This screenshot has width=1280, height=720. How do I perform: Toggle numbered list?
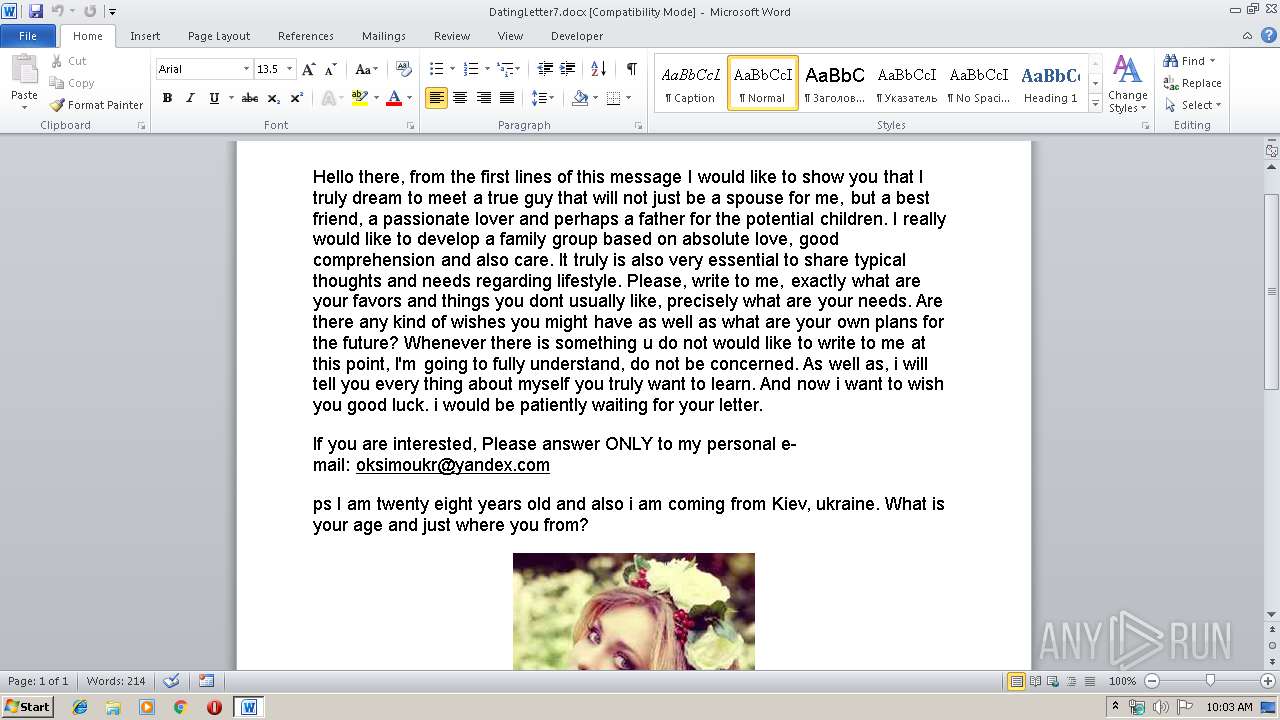tap(471, 69)
